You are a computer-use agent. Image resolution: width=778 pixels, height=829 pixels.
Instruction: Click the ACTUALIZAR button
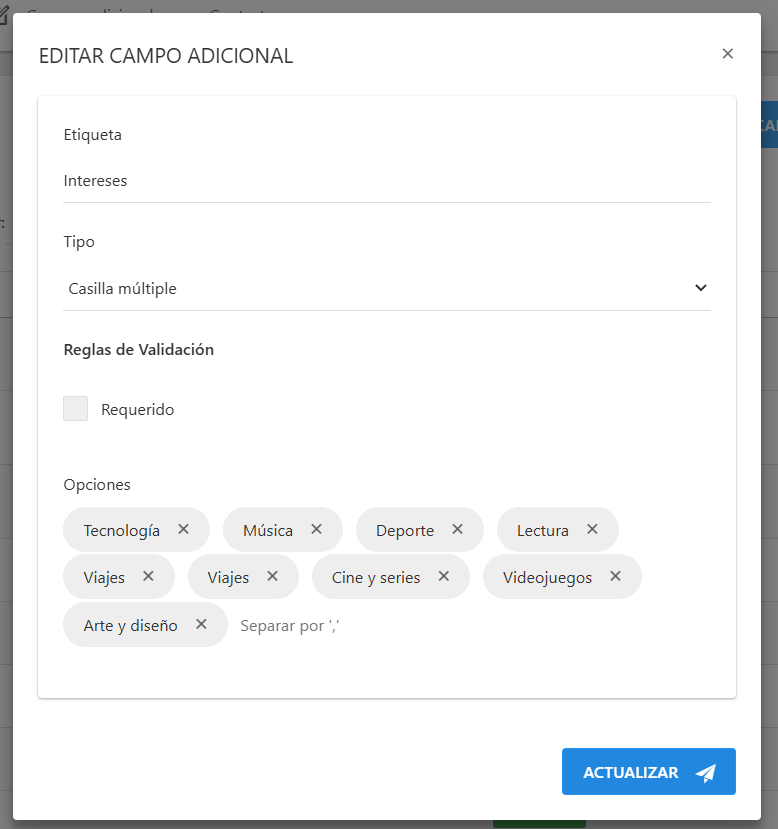pyautogui.click(x=649, y=771)
